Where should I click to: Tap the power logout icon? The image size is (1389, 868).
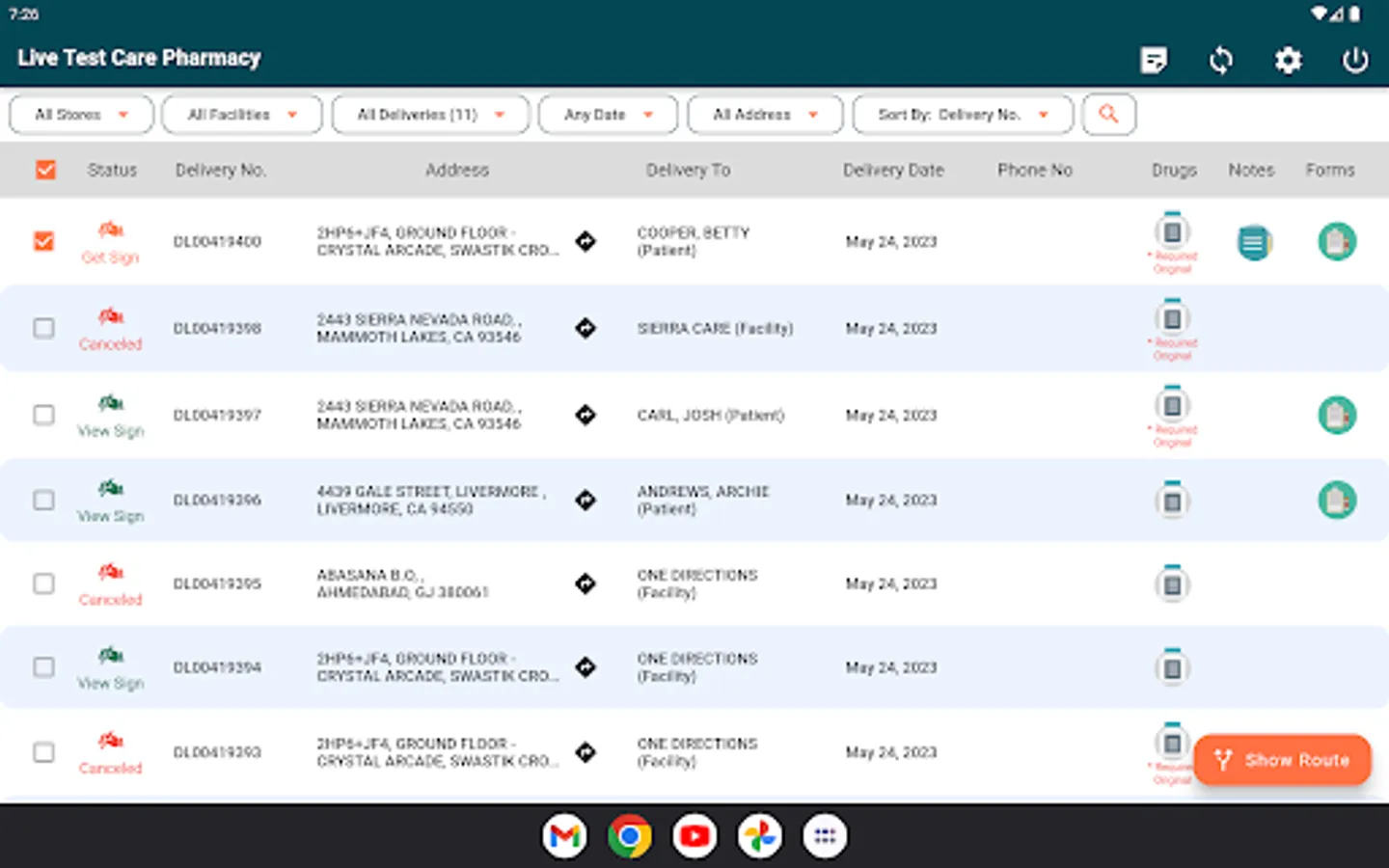click(1355, 61)
